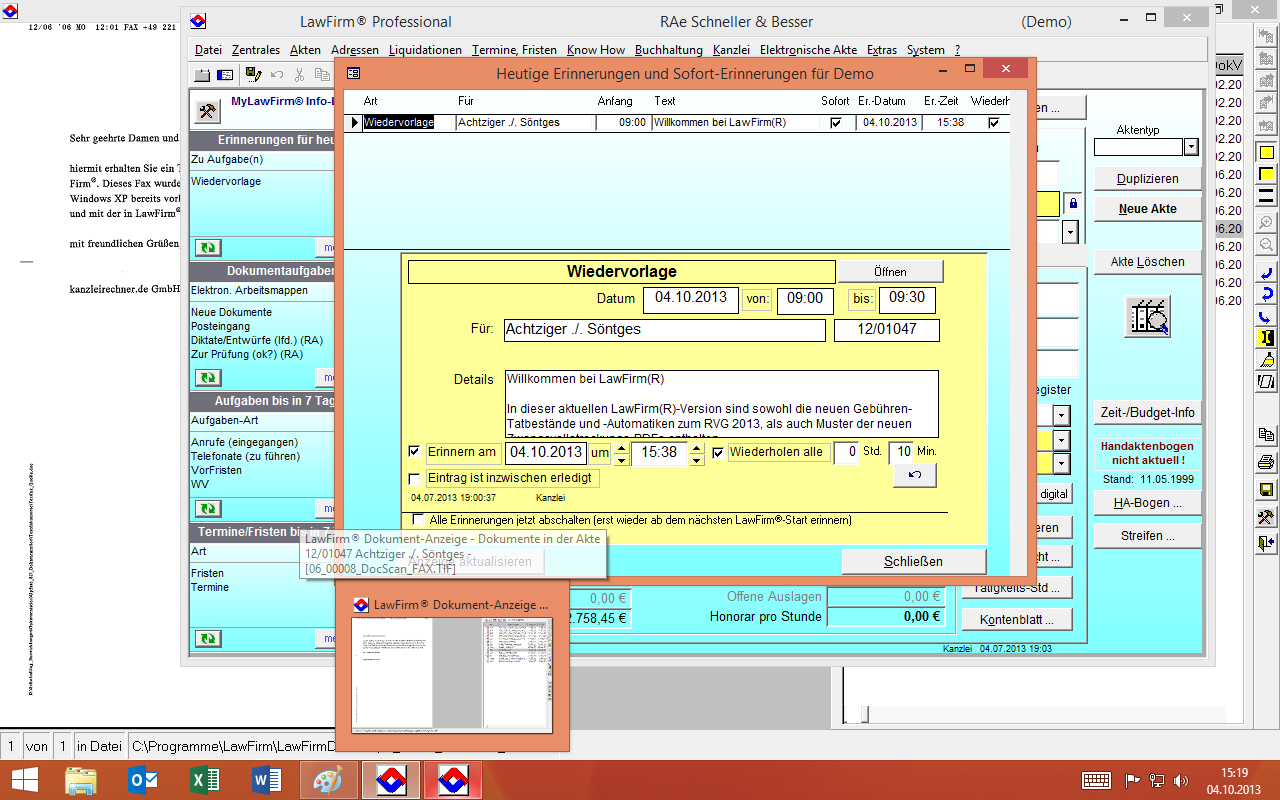
Task: Click the file search icon with magnifier
Action: pos(1149,317)
